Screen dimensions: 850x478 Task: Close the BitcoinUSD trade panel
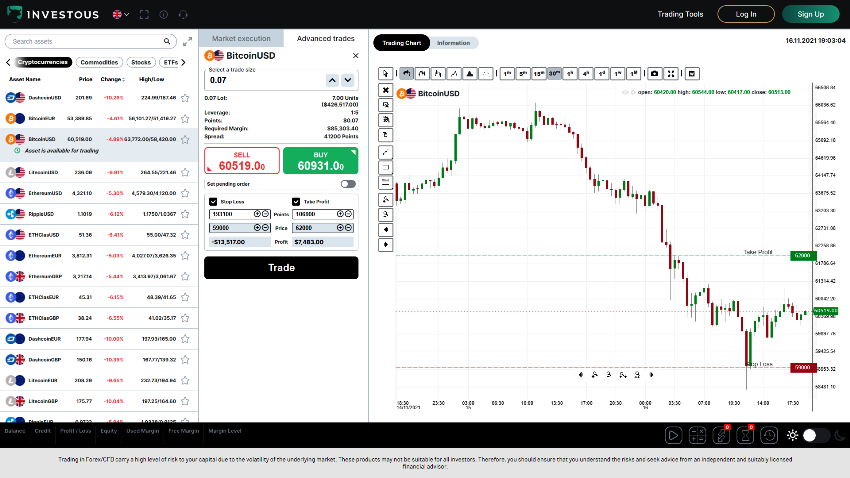click(x=356, y=55)
